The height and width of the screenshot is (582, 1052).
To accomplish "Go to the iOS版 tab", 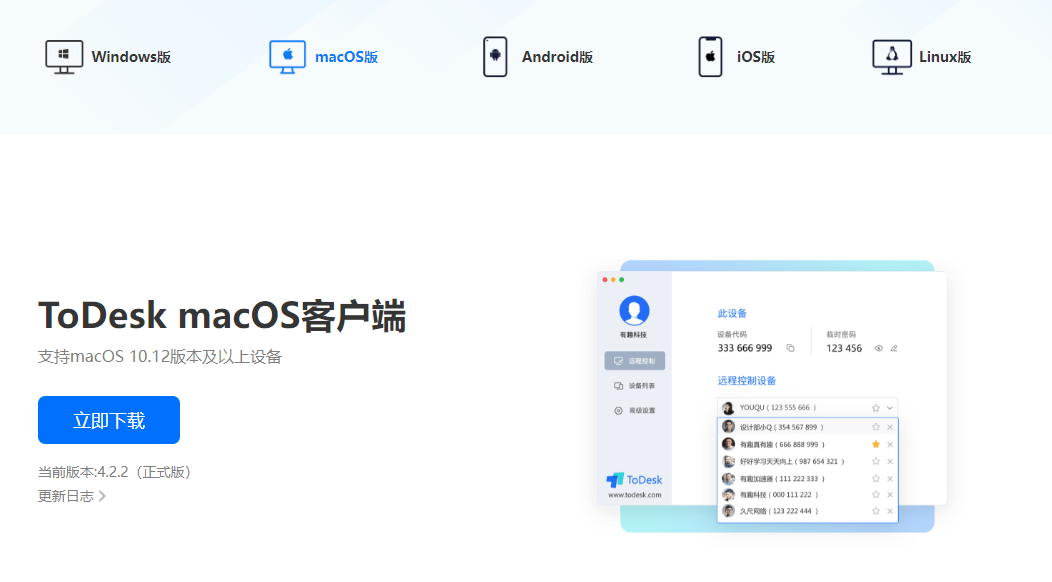I will coord(737,57).
